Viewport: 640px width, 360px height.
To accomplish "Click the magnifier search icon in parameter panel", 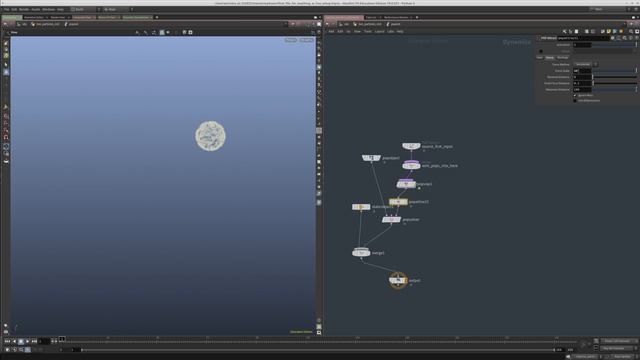I will pos(624,38).
